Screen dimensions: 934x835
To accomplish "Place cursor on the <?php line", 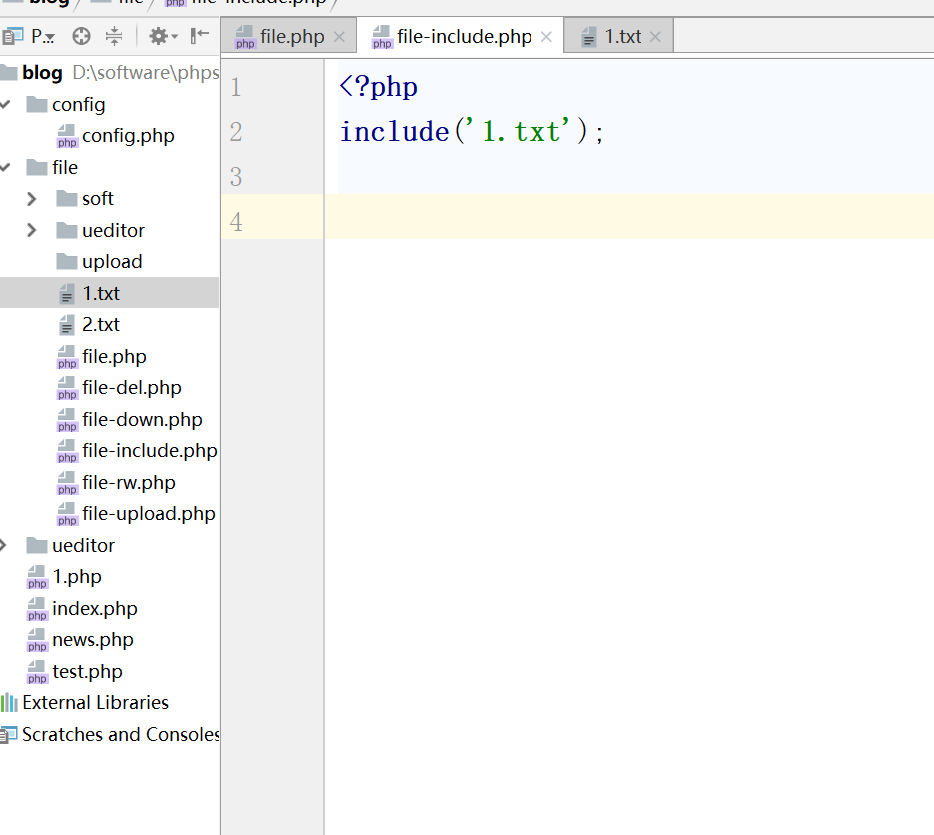I will point(379,87).
